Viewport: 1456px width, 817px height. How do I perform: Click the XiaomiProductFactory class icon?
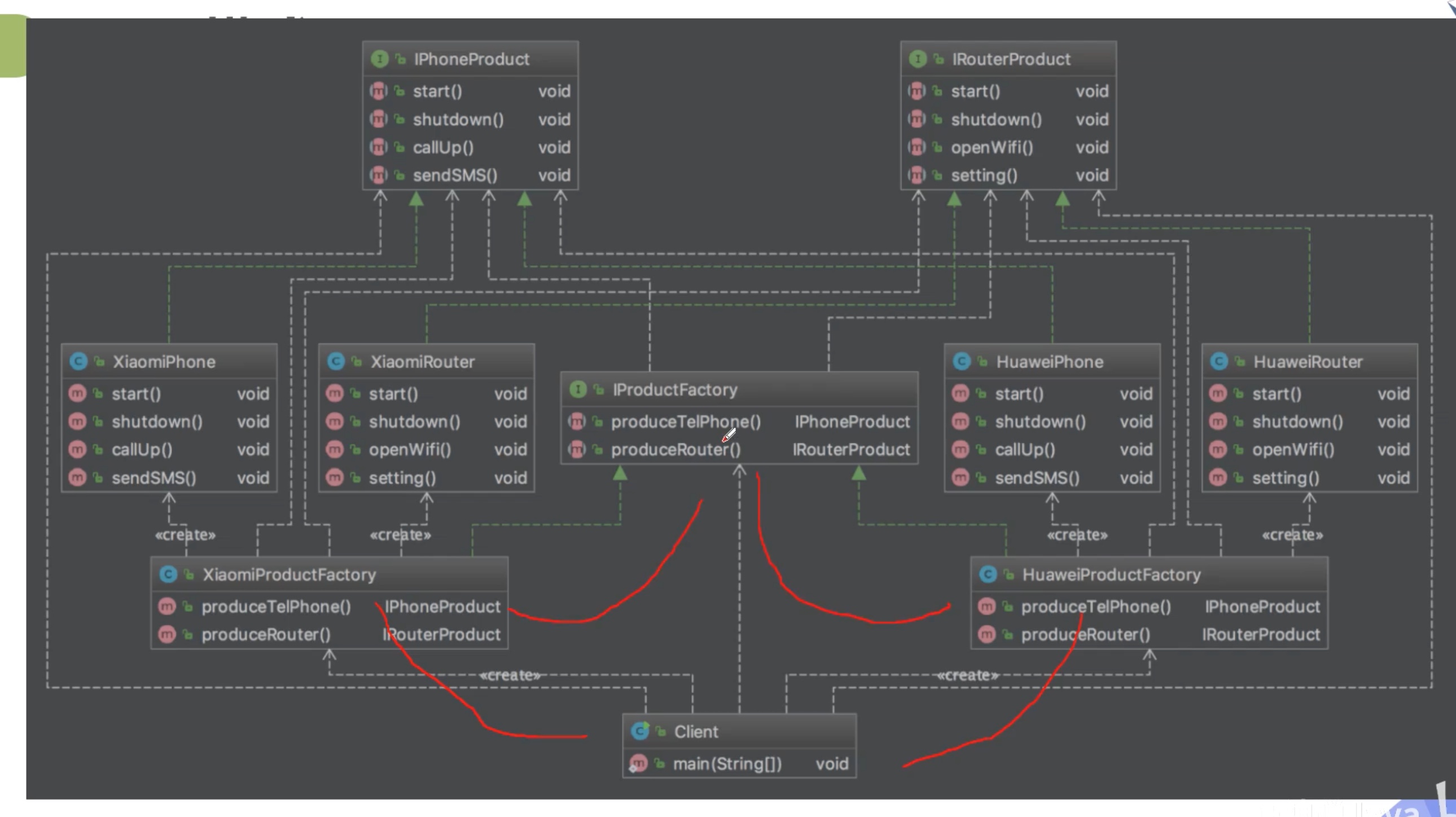click(x=168, y=574)
